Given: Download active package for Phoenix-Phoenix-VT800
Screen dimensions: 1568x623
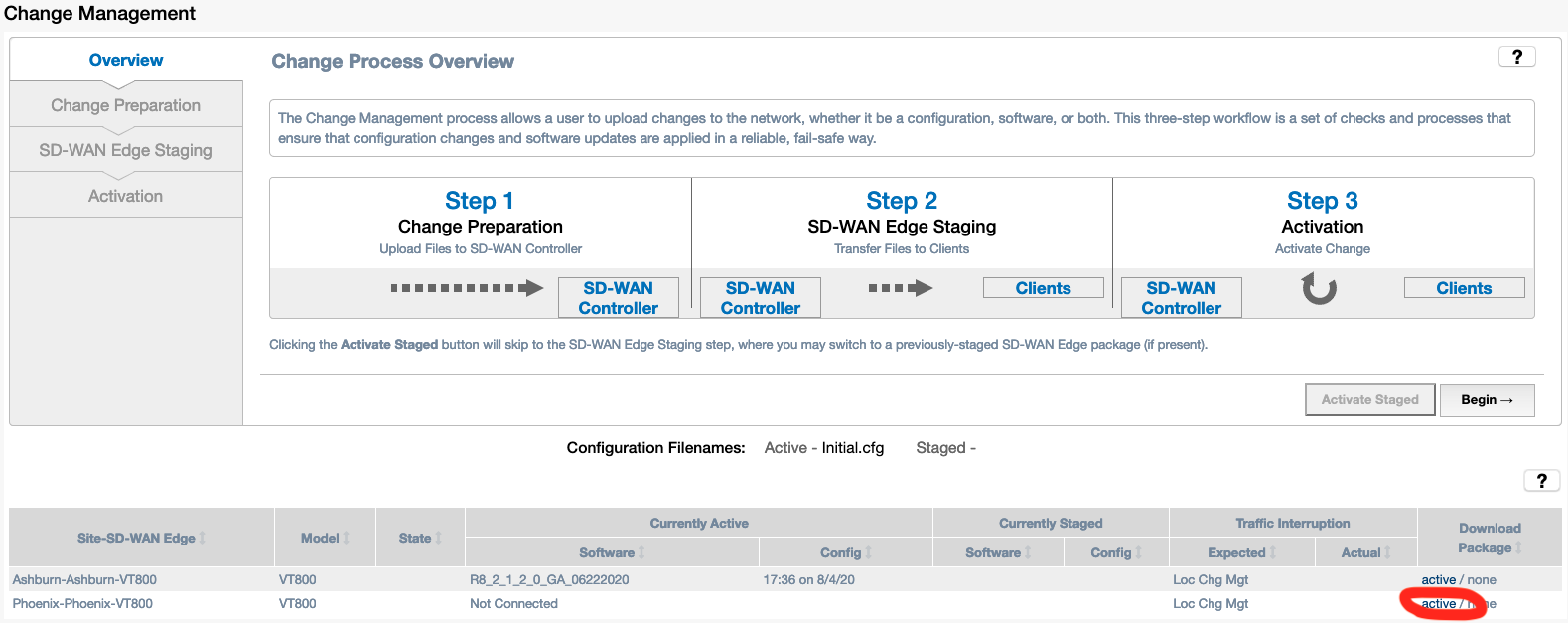Looking at the screenshot, I should pyautogui.click(x=1438, y=603).
